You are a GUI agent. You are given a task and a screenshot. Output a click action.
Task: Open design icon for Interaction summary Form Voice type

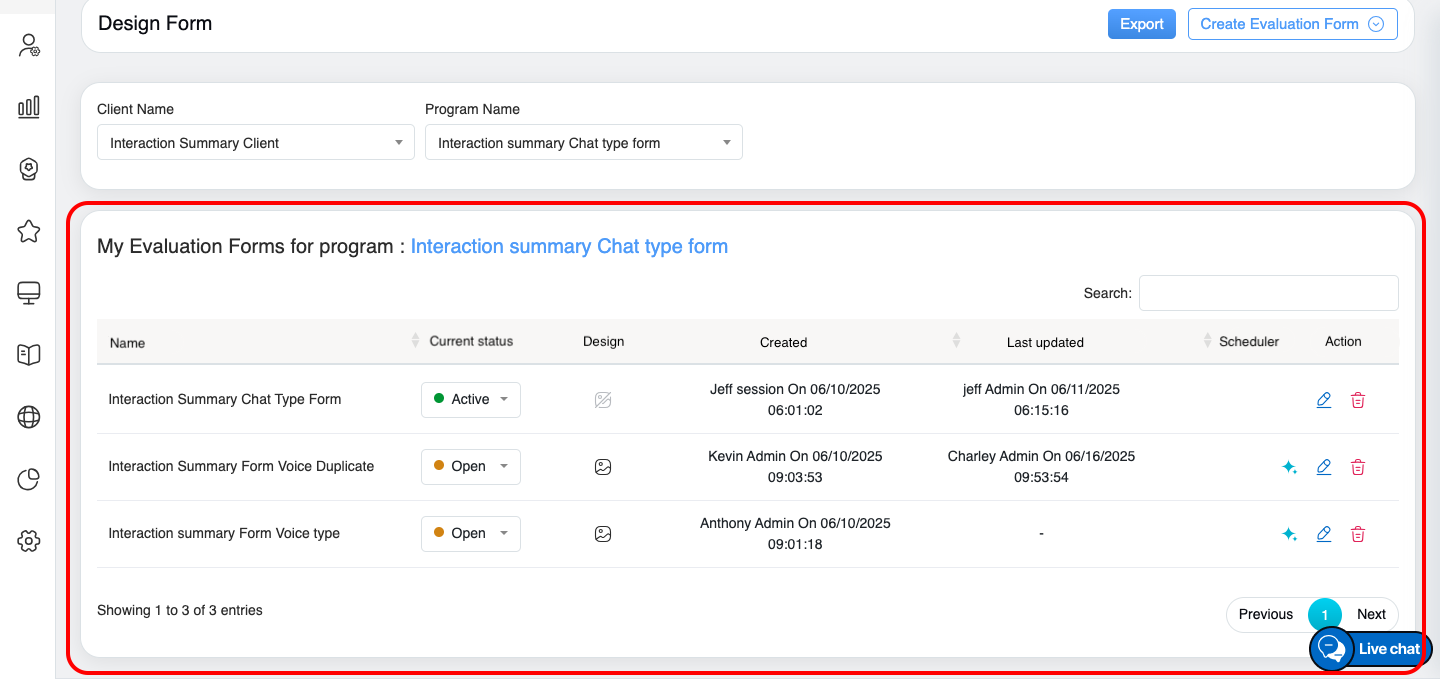click(603, 534)
